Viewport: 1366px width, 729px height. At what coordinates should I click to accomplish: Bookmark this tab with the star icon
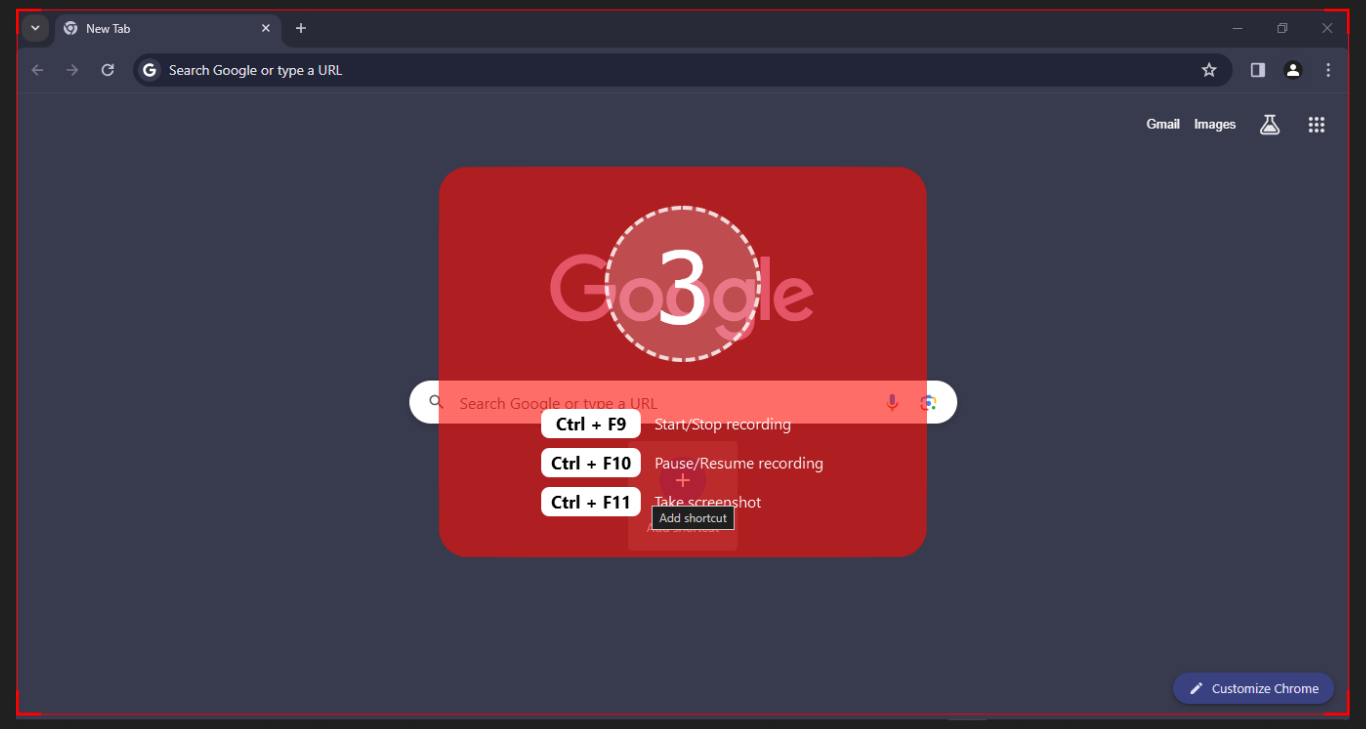point(1209,70)
